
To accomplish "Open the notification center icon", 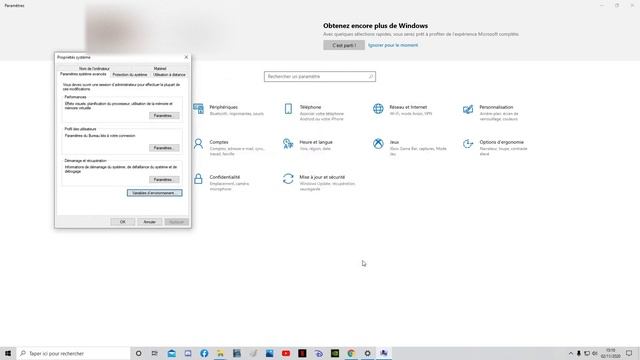I will pyautogui.click(x=629, y=353).
